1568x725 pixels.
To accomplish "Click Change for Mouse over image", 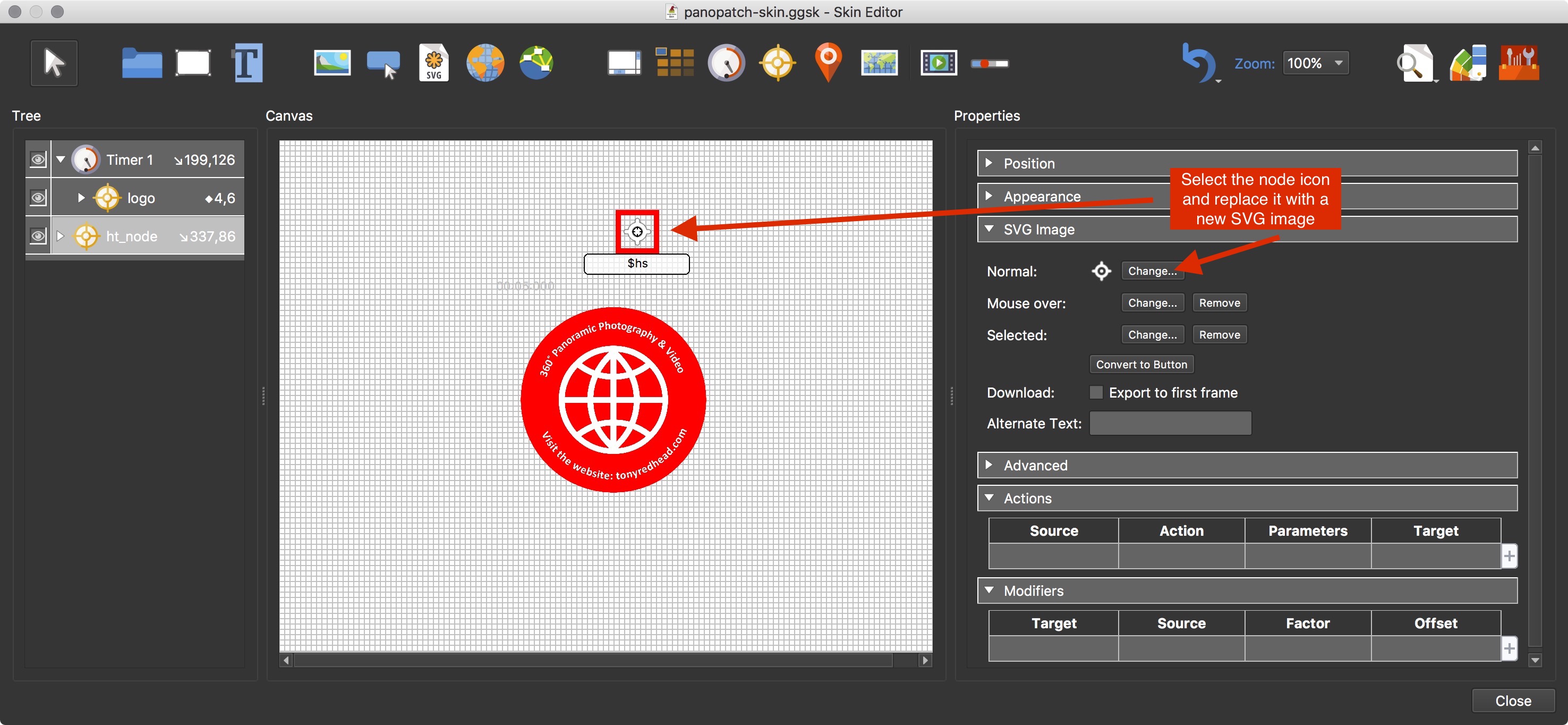I will tap(1152, 303).
